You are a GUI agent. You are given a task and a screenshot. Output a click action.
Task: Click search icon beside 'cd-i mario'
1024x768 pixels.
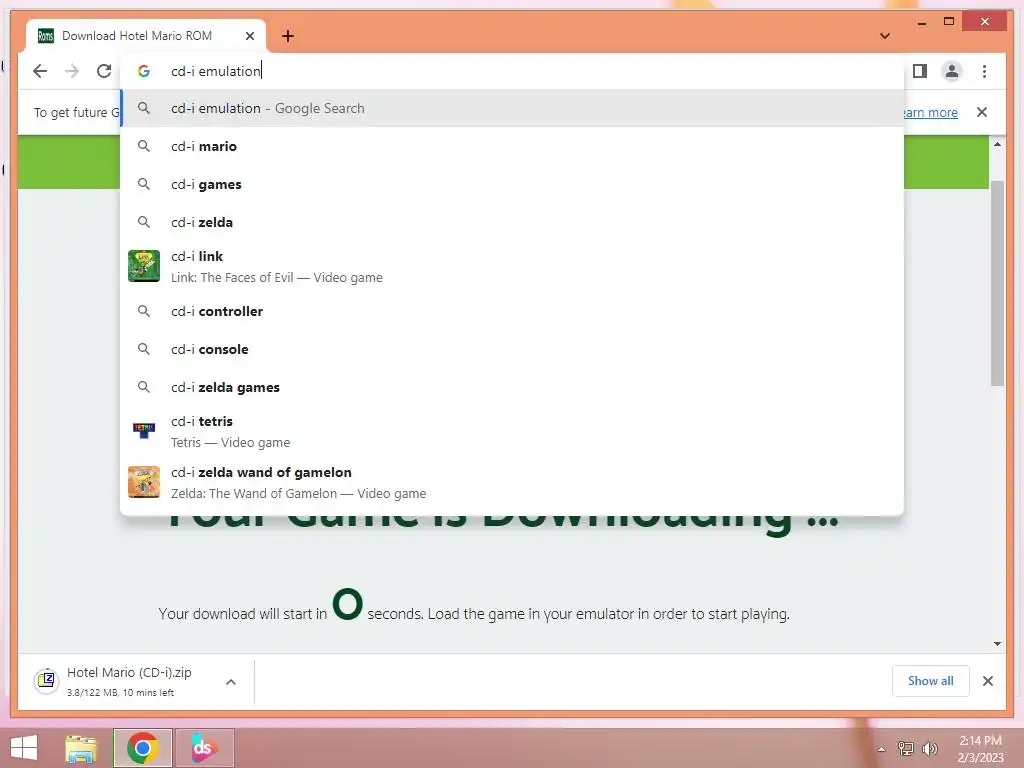(144, 146)
